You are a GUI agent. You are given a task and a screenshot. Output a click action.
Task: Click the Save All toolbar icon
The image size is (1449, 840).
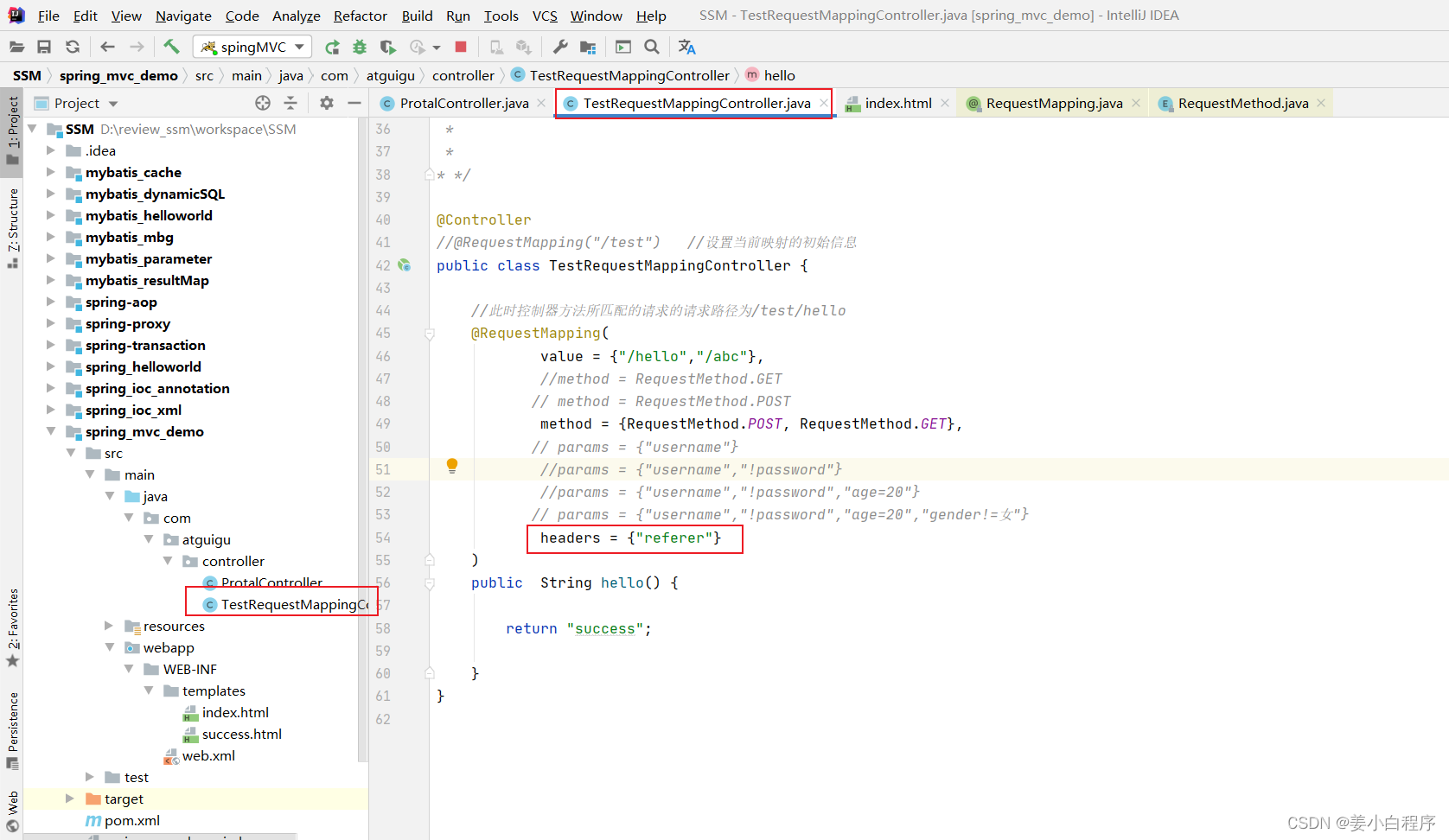tap(44, 47)
